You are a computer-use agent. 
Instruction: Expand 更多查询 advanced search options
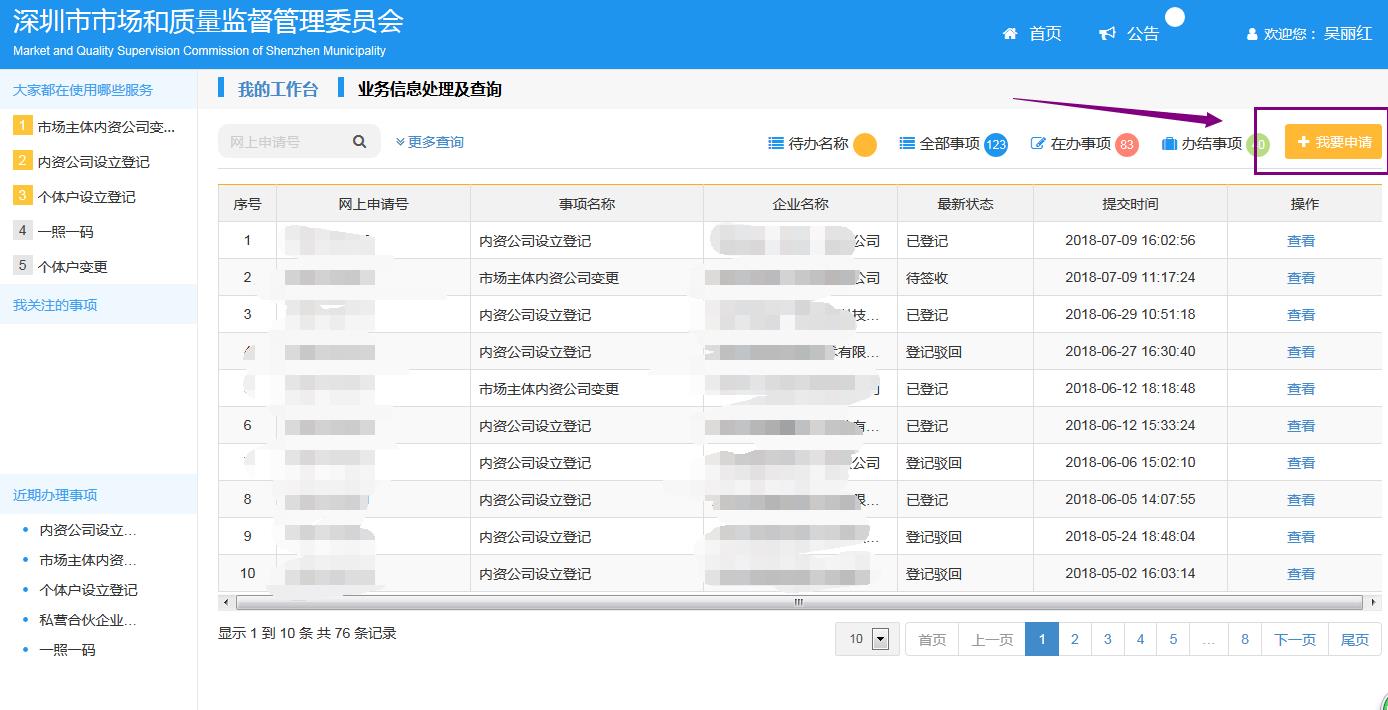click(430, 142)
